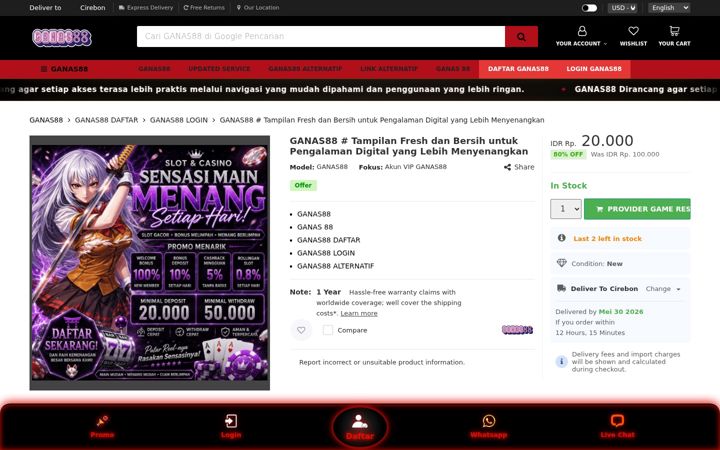This screenshot has height=450, width=720.
Task: Click the green PROVIDER GAME button
Action: (637, 209)
